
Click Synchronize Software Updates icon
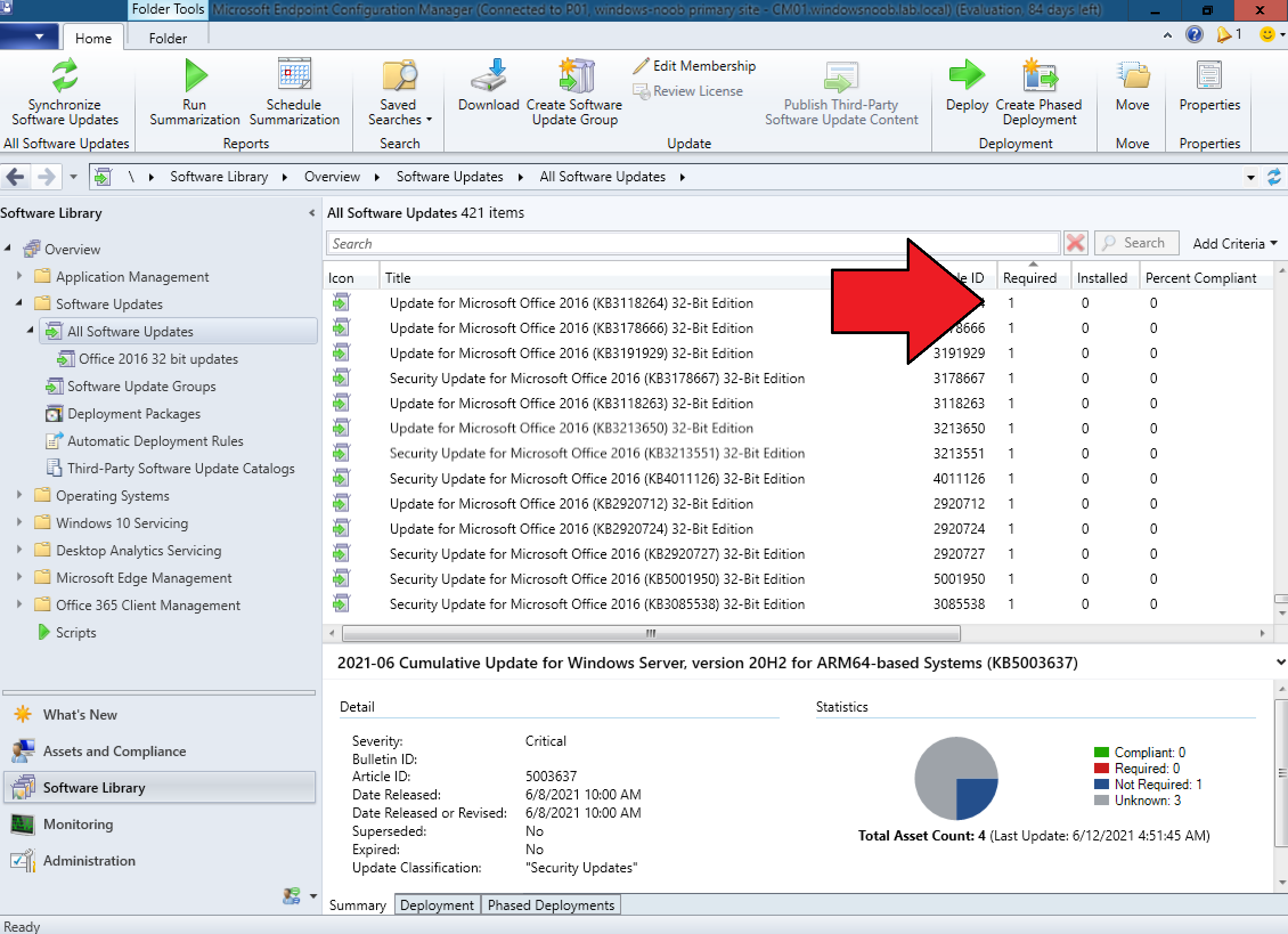pos(64,75)
